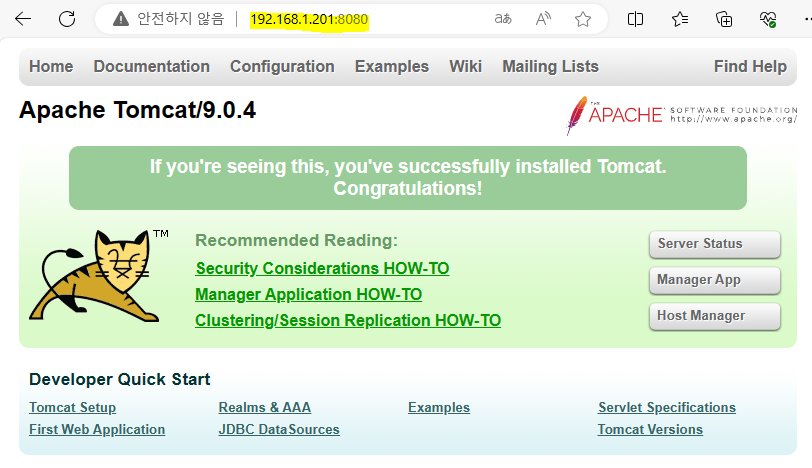Open Security Considerations HOW-TO link

[x=322, y=268]
